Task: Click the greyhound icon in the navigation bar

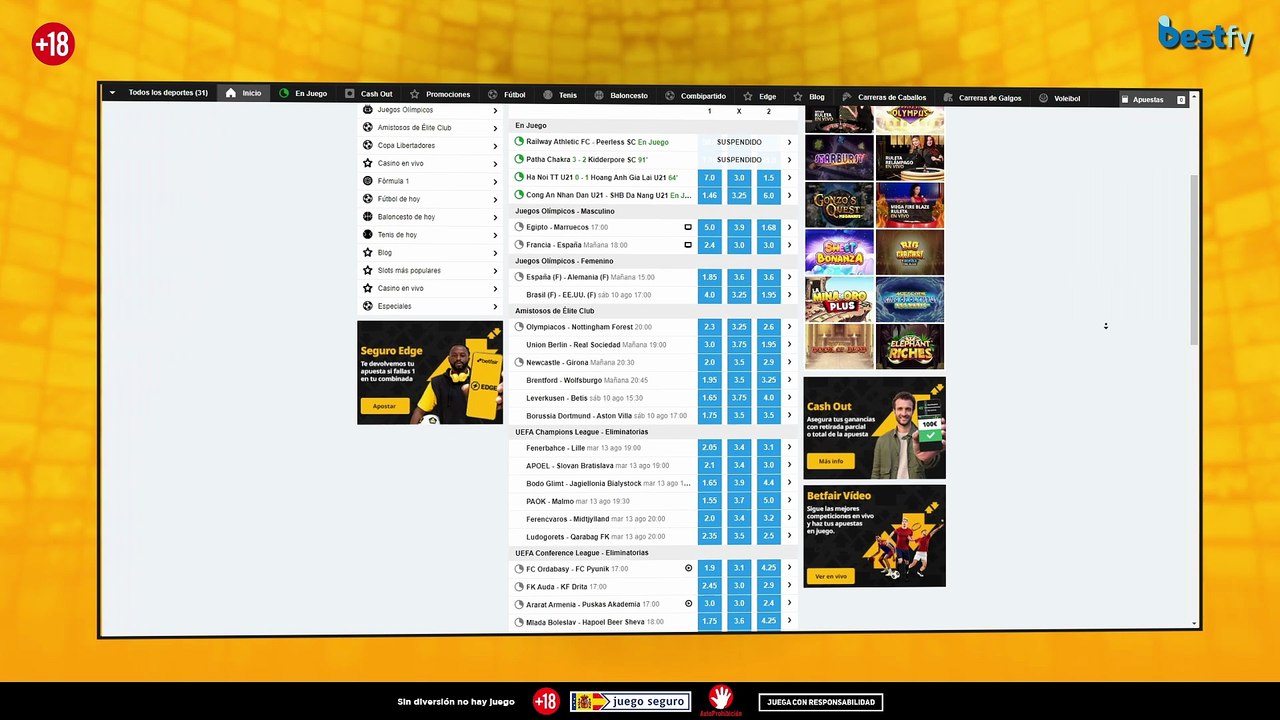Action: [948, 97]
